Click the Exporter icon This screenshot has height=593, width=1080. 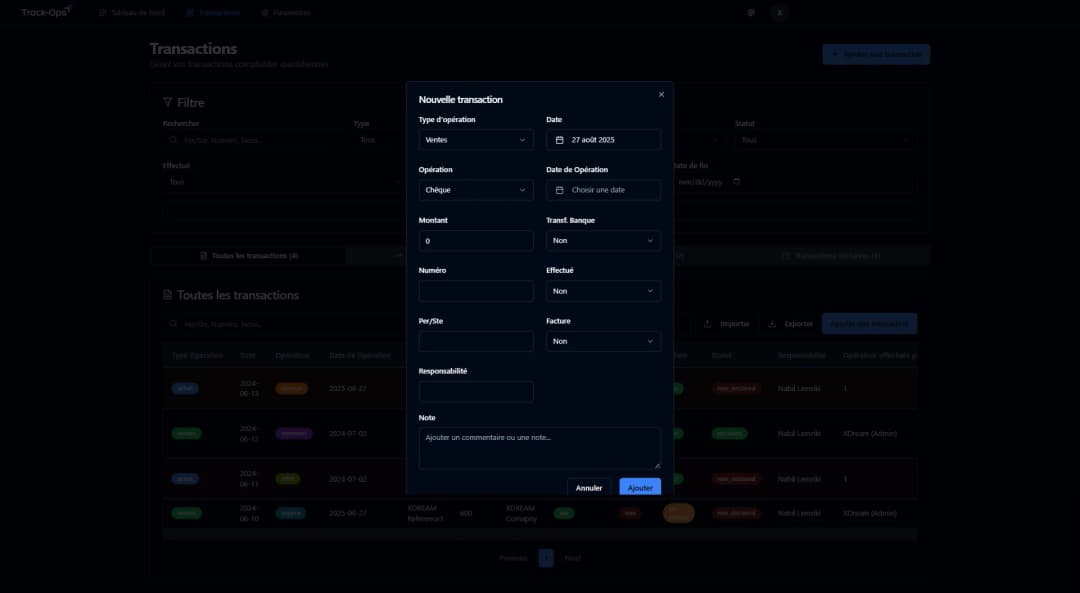pyautogui.click(x=772, y=323)
